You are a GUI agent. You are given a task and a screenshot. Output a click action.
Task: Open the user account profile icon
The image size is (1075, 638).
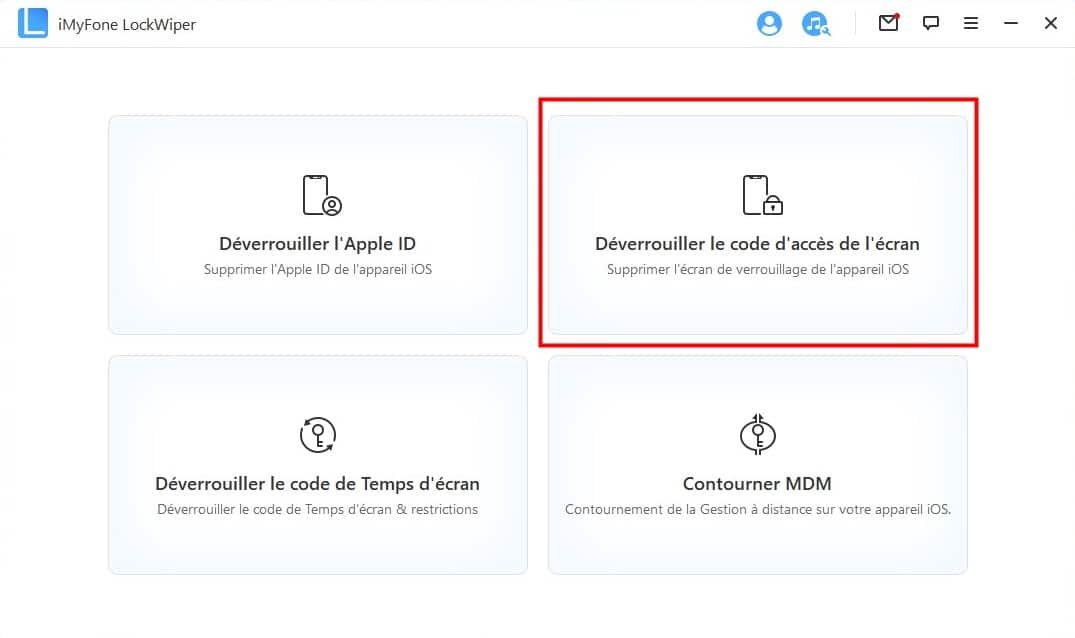pos(769,24)
